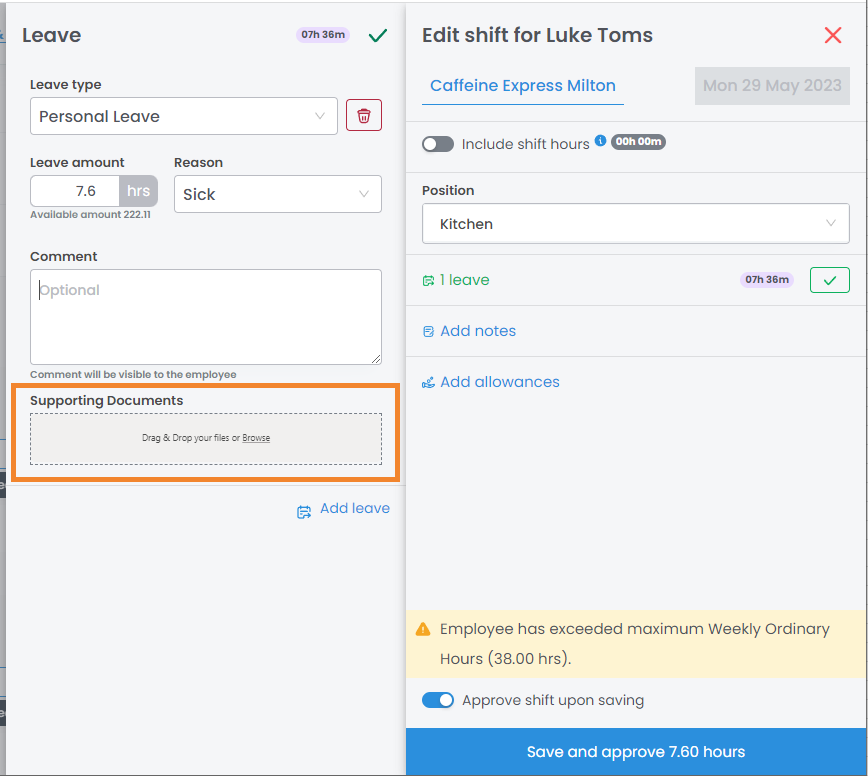The width and height of the screenshot is (868, 776).
Task: Click the allowances icon beside Add allowances
Action: click(428, 382)
